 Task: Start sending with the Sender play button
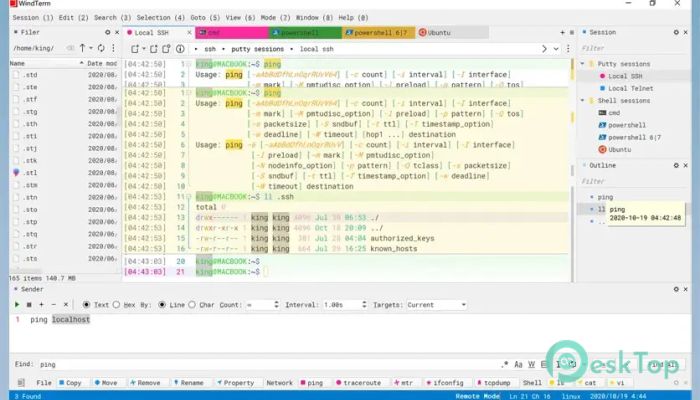pyautogui.click(x=17, y=304)
